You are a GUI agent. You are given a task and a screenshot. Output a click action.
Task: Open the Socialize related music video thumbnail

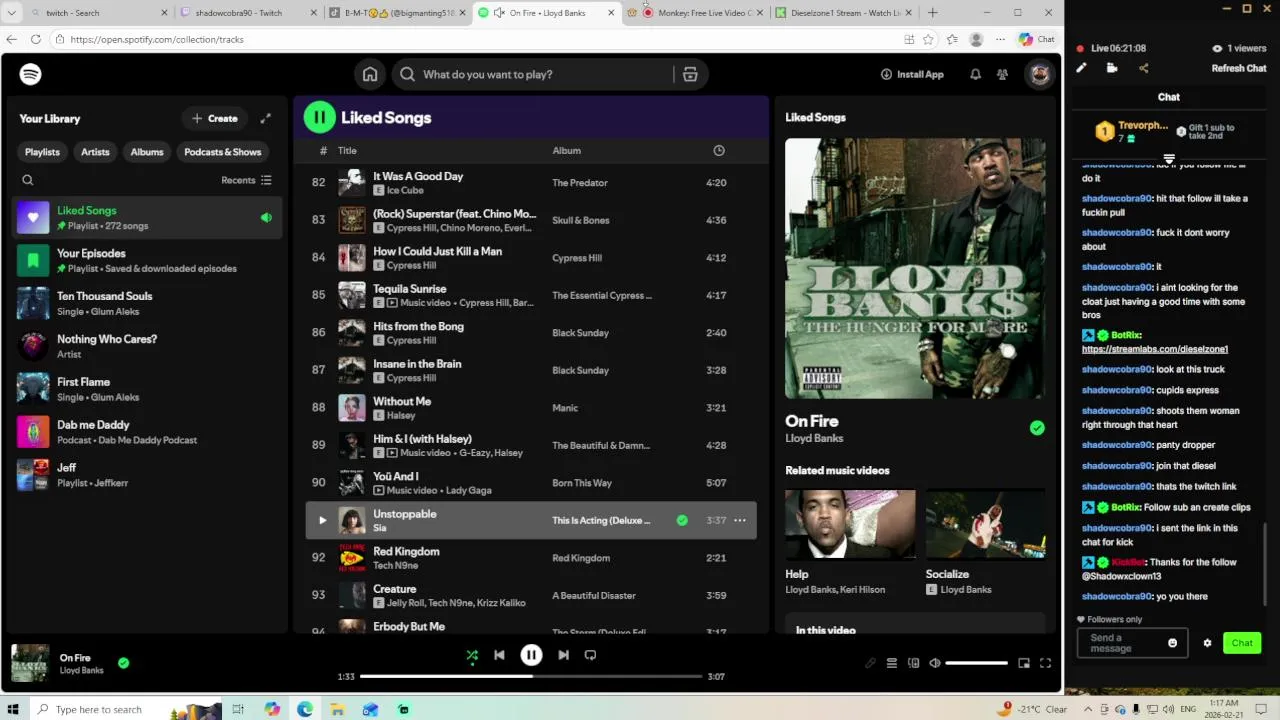point(985,524)
